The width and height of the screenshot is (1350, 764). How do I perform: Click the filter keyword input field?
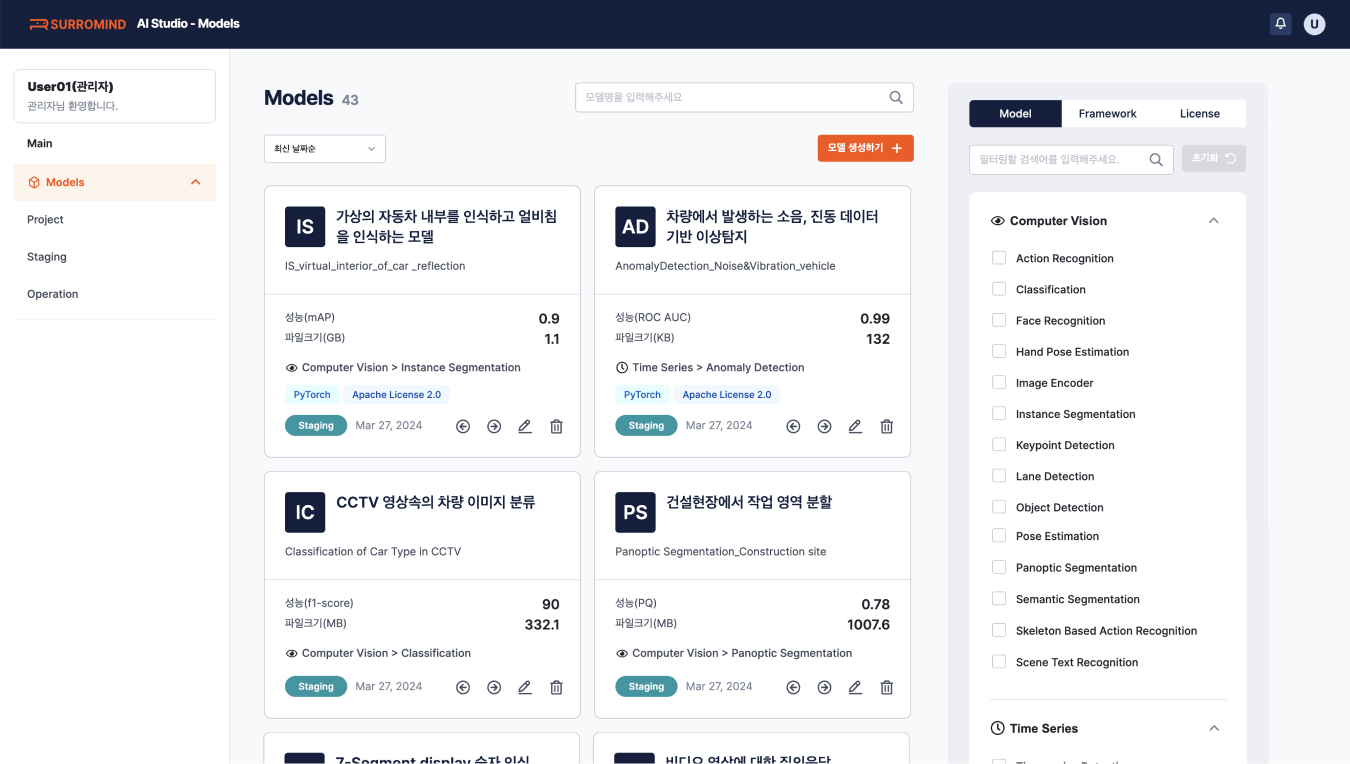click(1060, 158)
